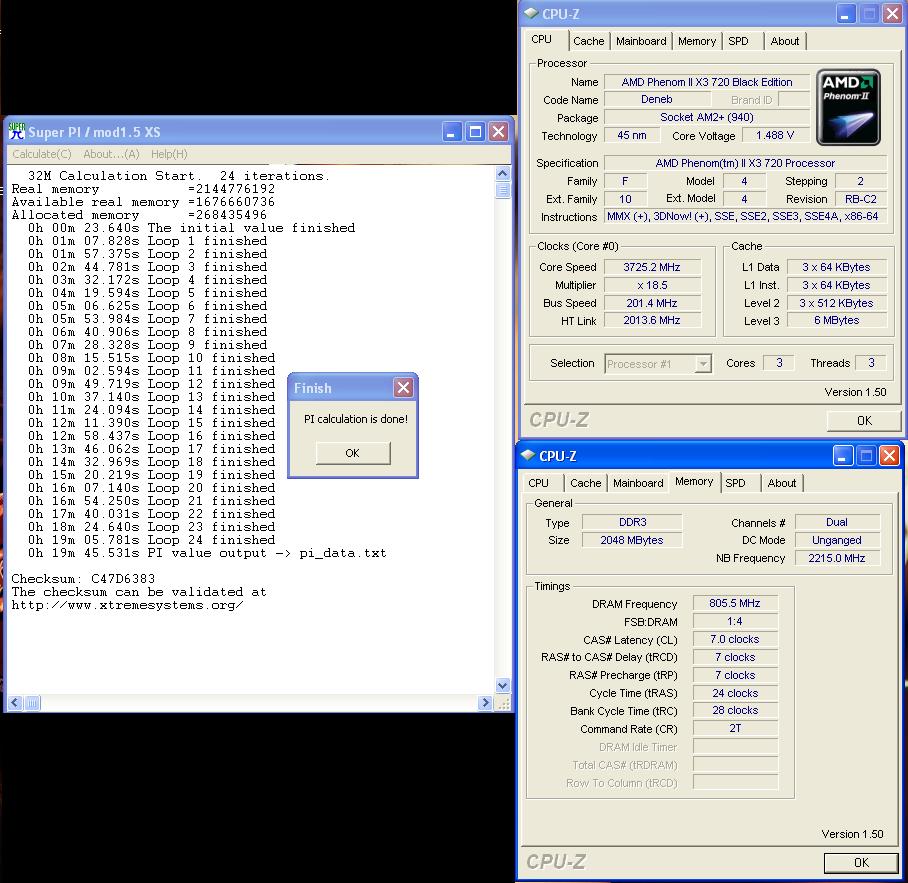The height and width of the screenshot is (883, 908).
Task: Click the Level 3 cache value 6 MBytes
Action: 837,320
